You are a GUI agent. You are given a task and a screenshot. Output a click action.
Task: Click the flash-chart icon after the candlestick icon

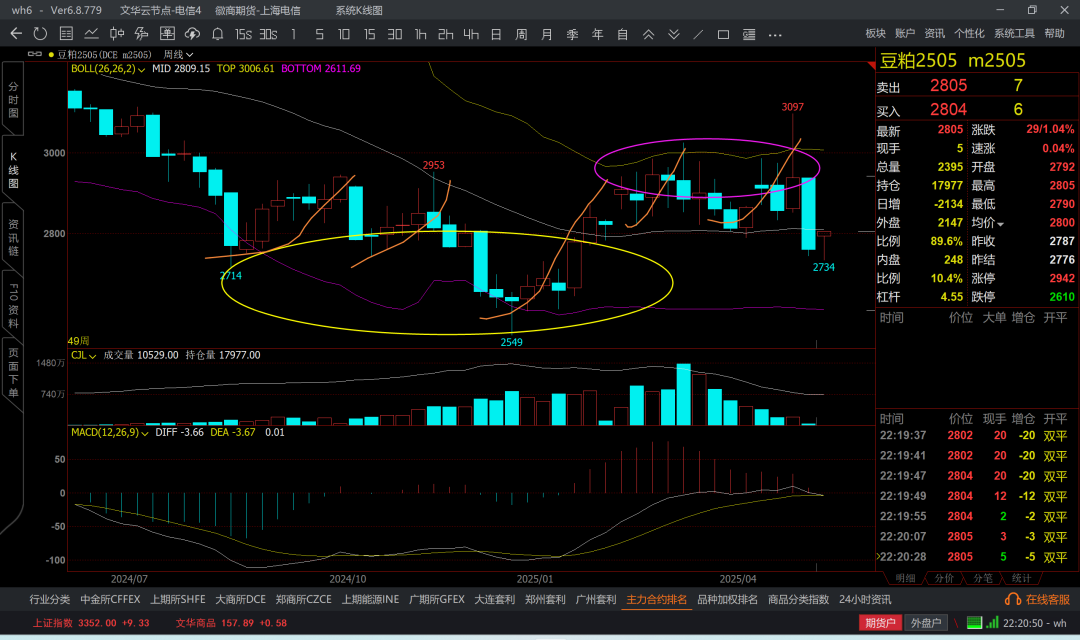142,33
